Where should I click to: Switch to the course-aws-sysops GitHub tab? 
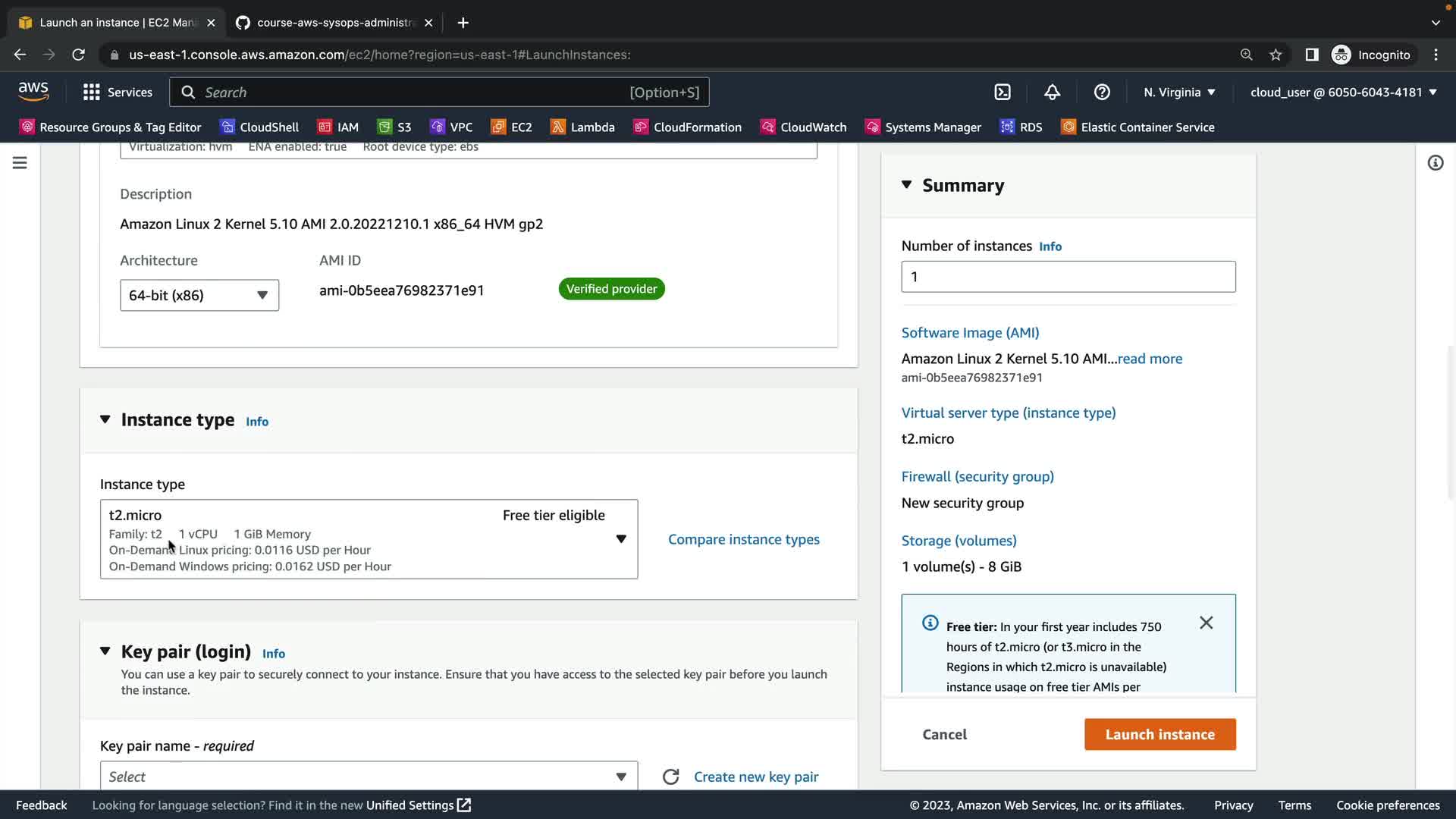click(334, 23)
